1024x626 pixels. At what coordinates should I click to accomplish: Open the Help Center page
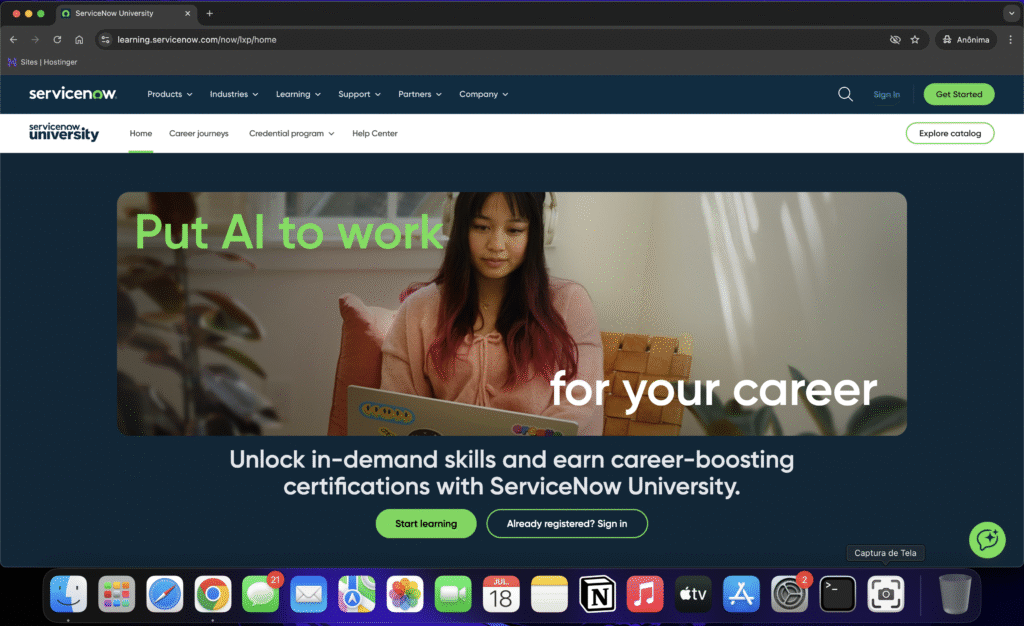coord(375,133)
